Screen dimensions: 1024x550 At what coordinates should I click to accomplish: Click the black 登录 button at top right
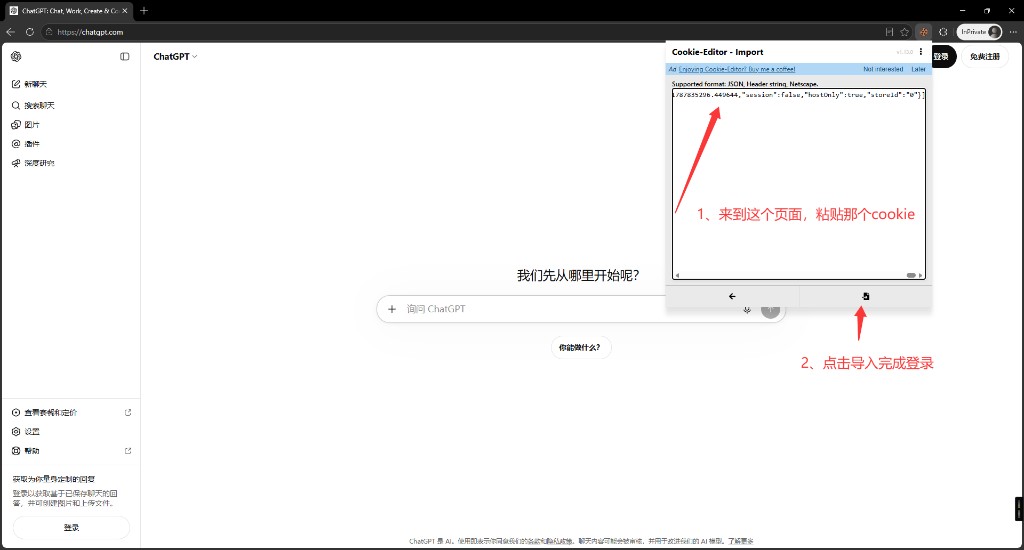point(943,57)
